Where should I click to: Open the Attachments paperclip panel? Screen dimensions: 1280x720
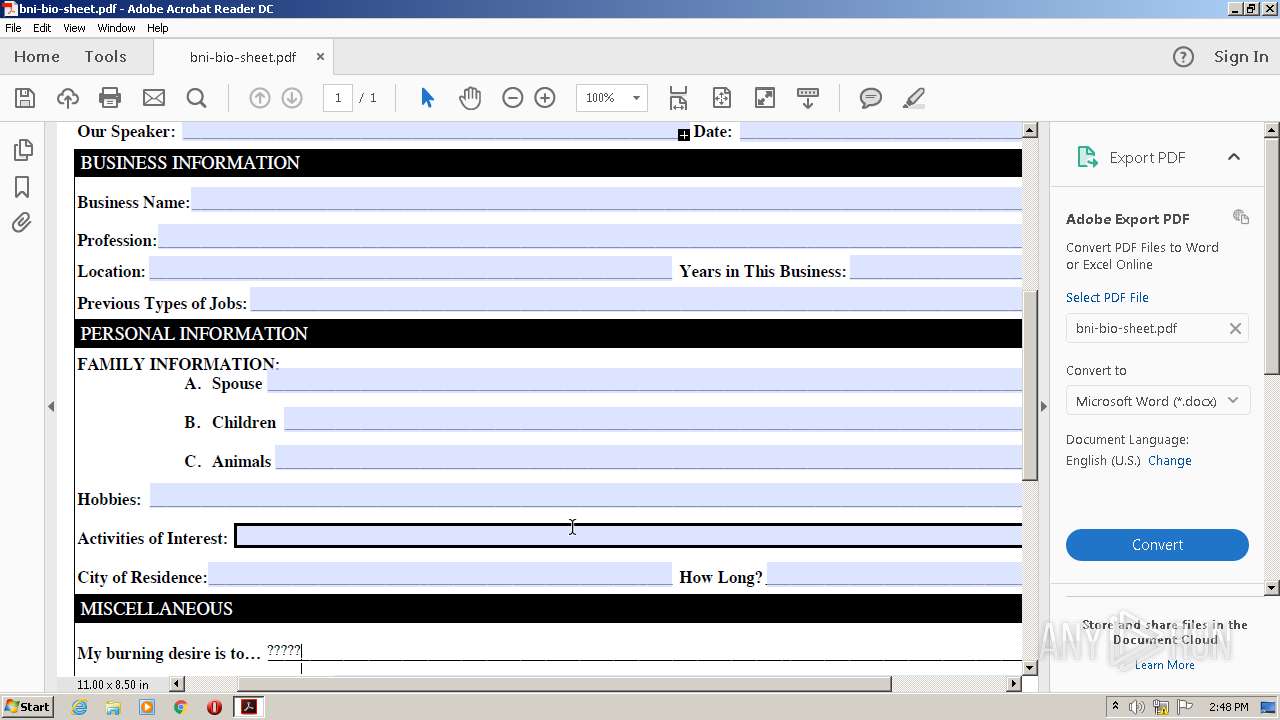[x=22, y=222]
